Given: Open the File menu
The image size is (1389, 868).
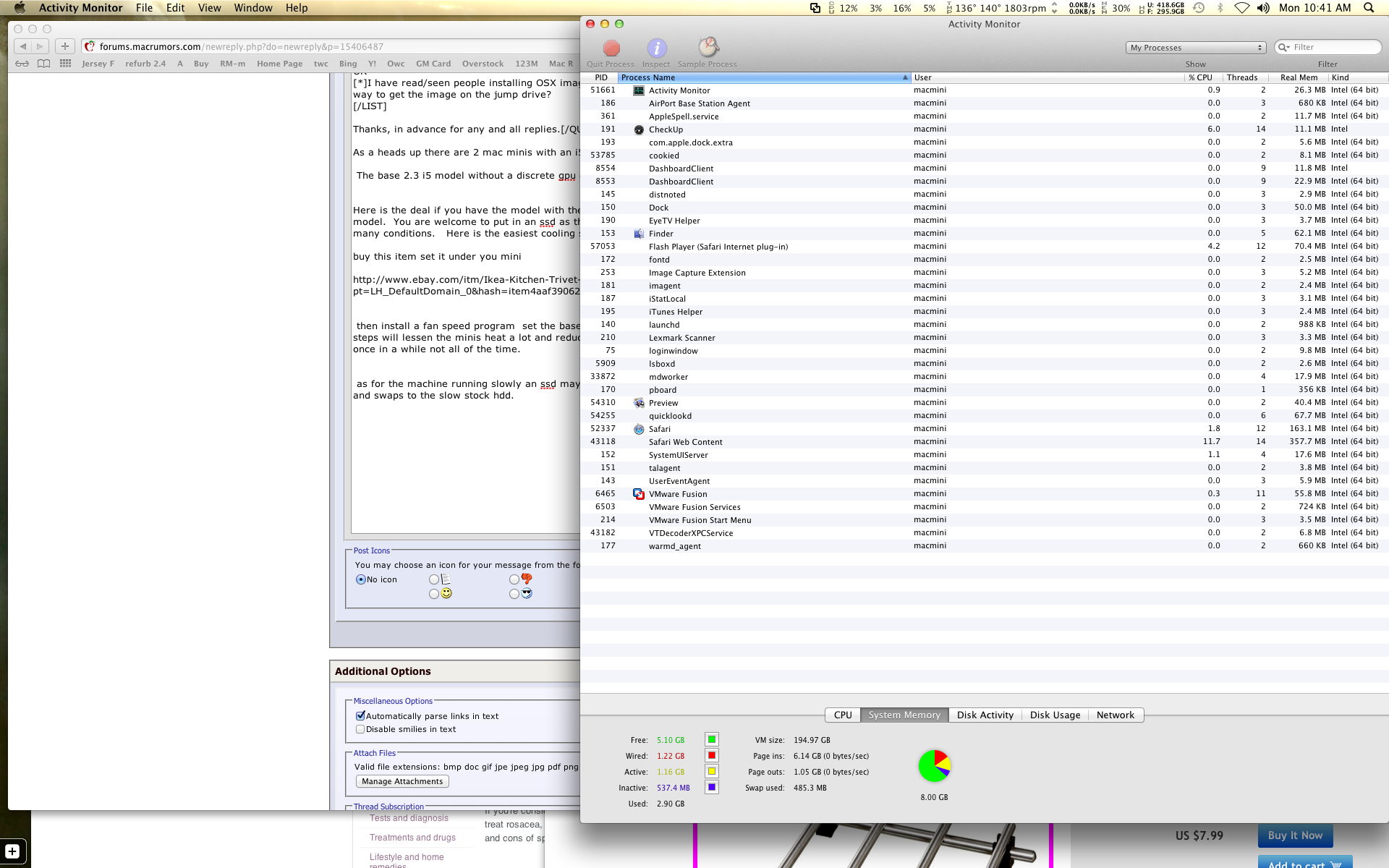Looking at the screenshot, I should click(144, 8).
